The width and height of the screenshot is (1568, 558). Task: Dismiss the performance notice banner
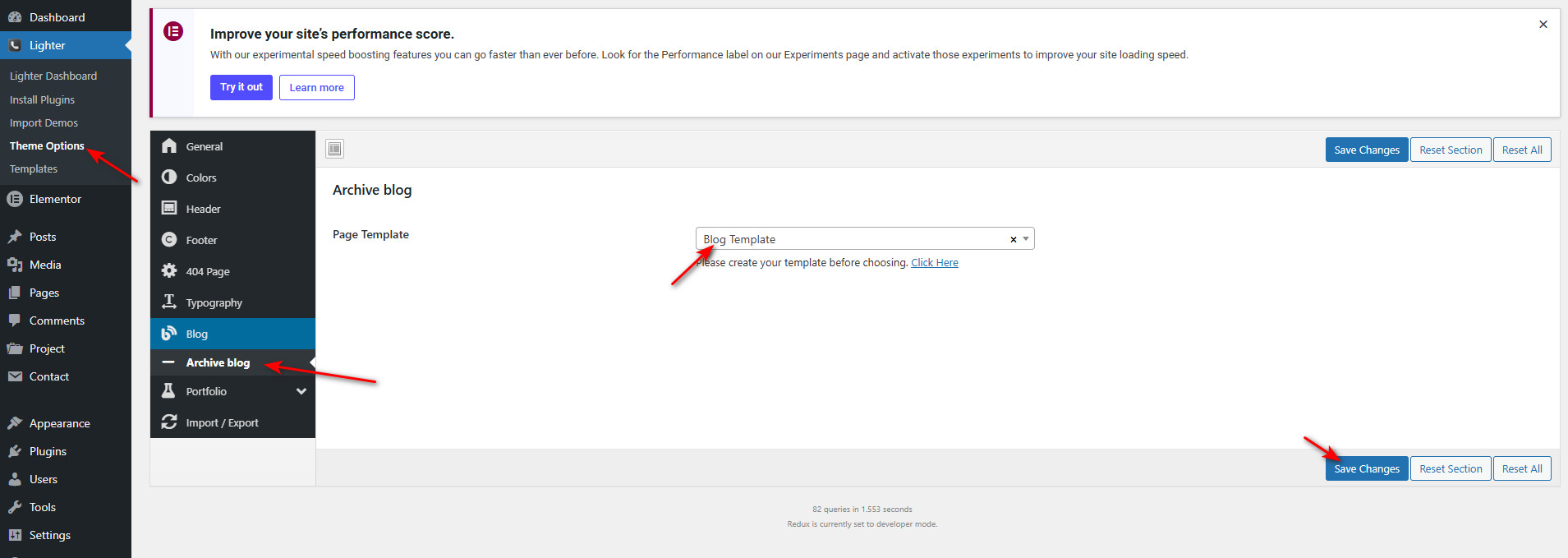pos(1543,25)
